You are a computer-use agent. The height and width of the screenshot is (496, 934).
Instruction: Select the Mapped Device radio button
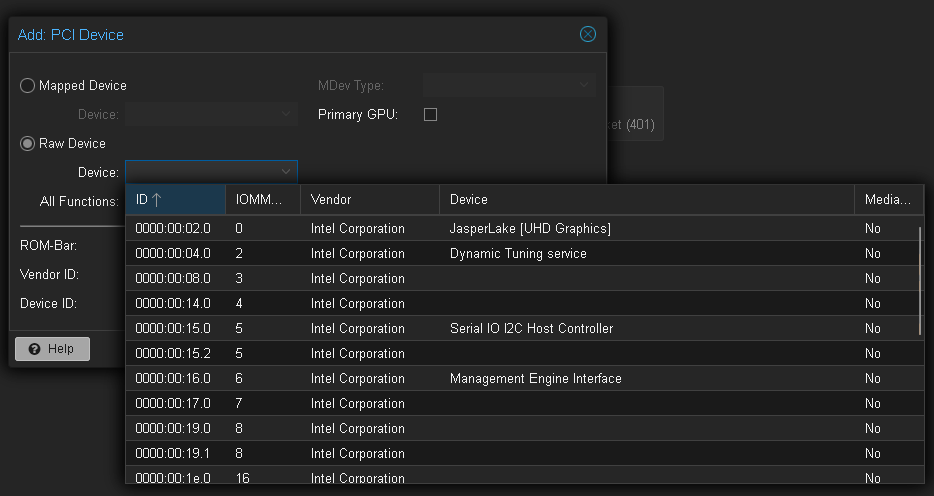27,86
